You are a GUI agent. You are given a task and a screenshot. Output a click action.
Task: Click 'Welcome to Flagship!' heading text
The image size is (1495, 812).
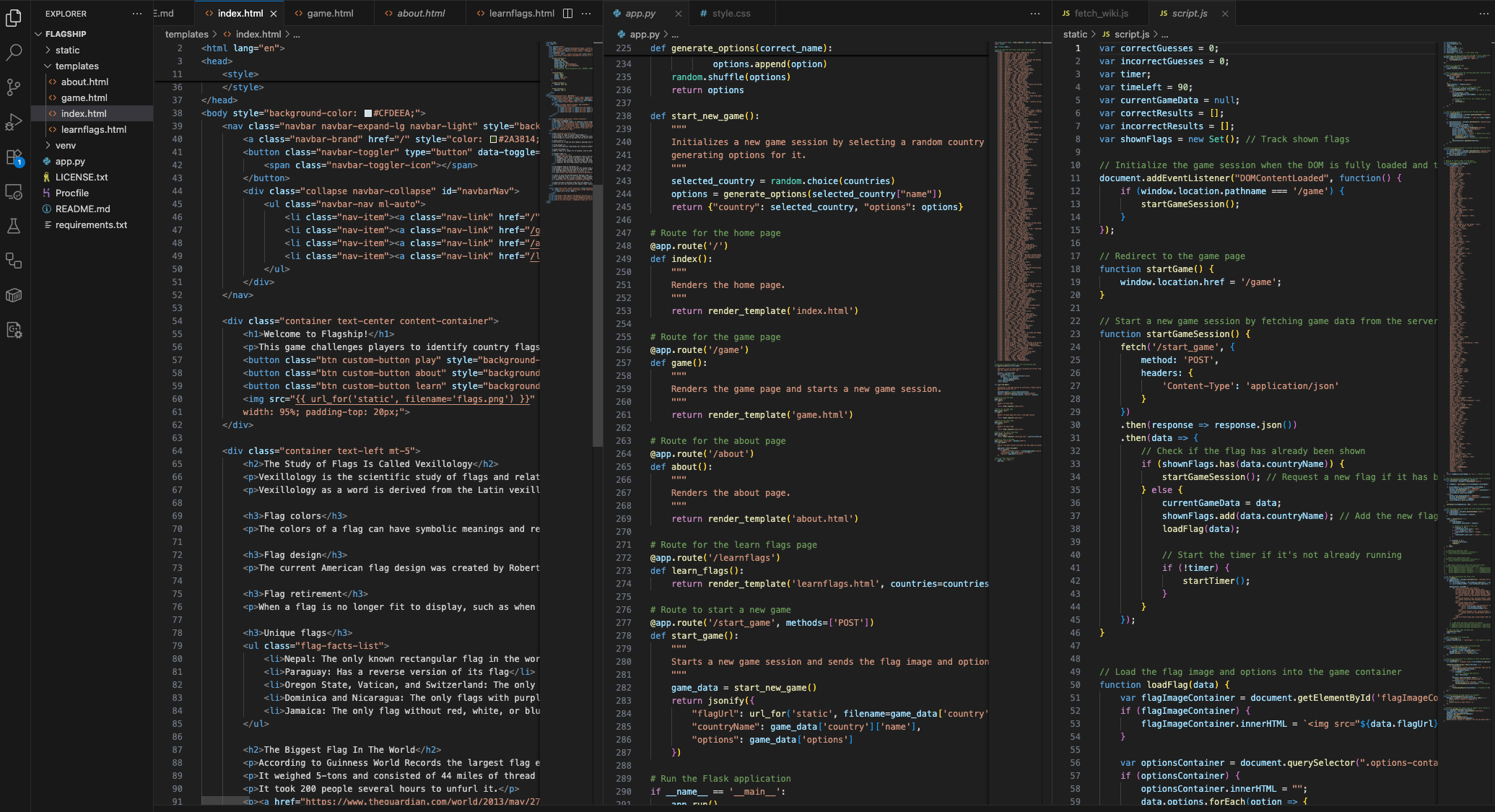coord(316,334)
